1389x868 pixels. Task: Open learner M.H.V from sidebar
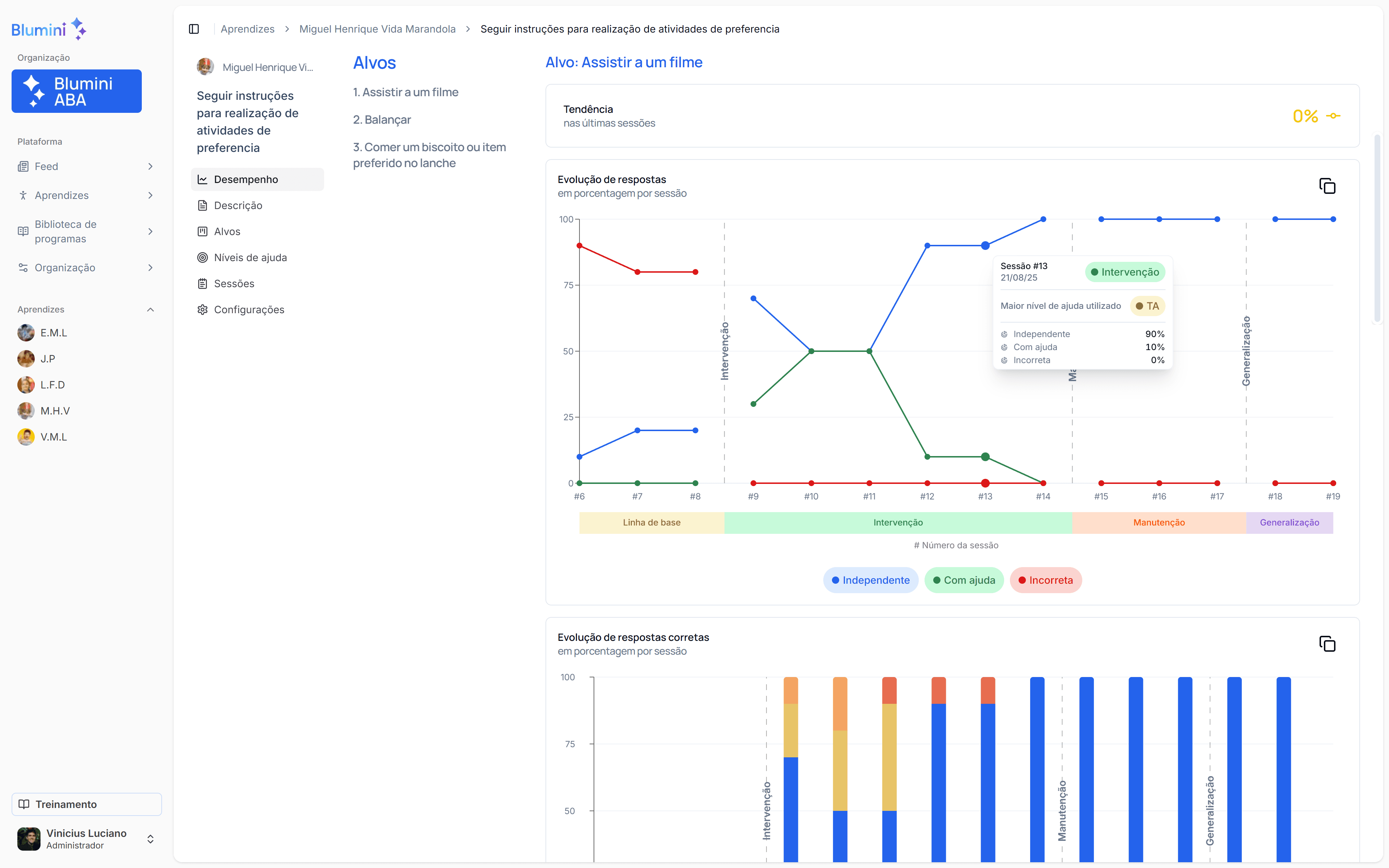coord(55,411)
